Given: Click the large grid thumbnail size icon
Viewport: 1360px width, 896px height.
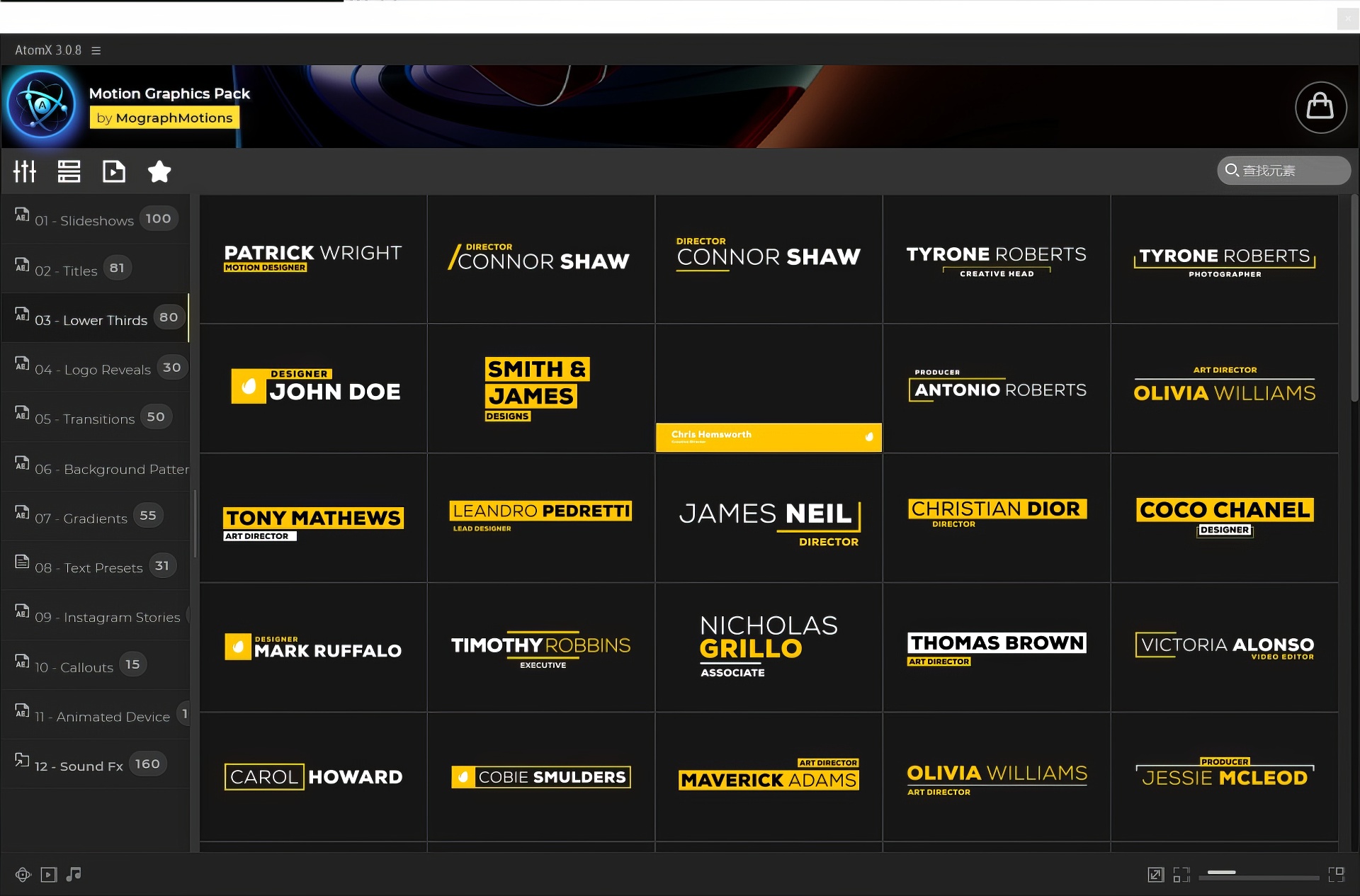Looking at the screenshot, I should 1337,875.
